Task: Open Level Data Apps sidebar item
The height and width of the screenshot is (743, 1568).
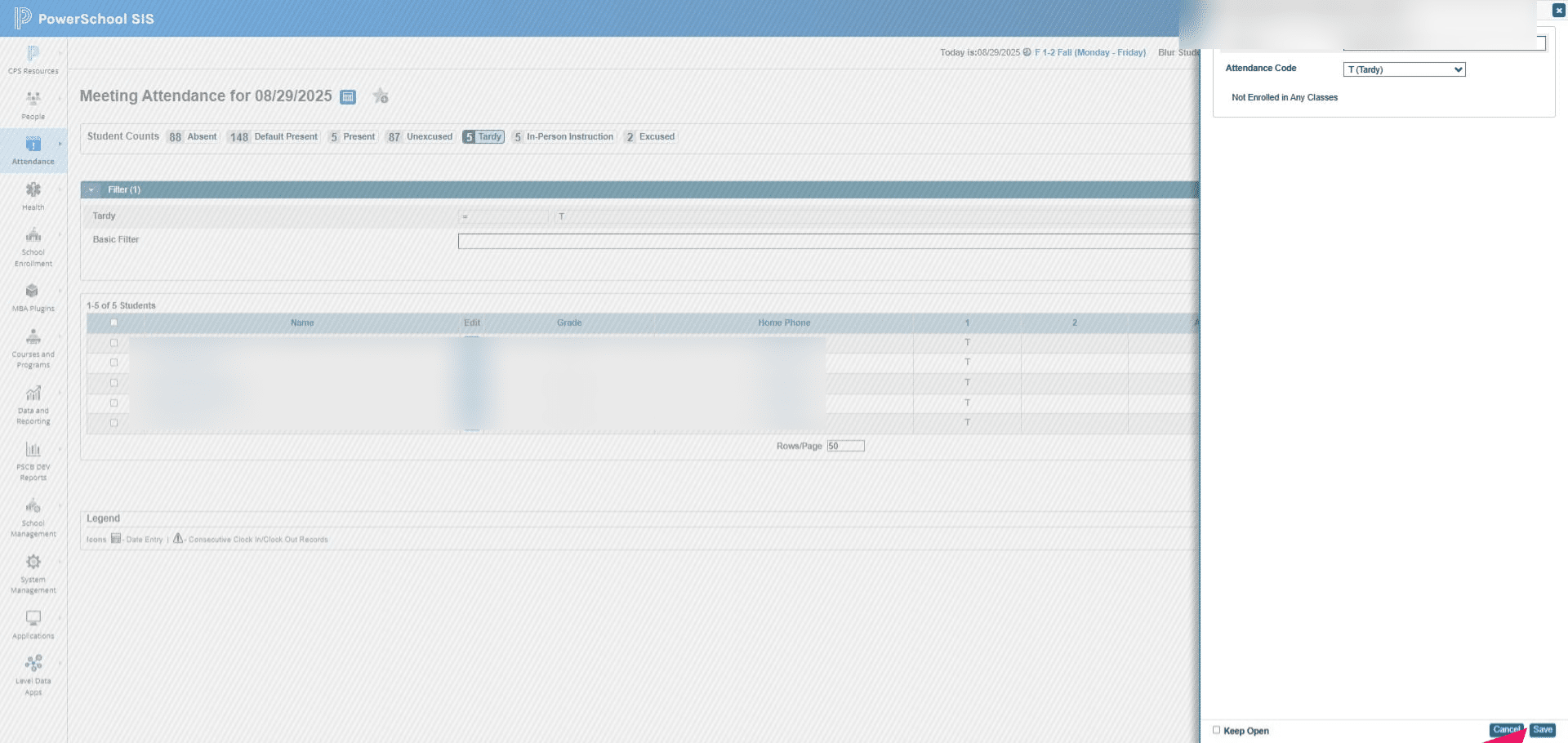Action: [33, 675]
